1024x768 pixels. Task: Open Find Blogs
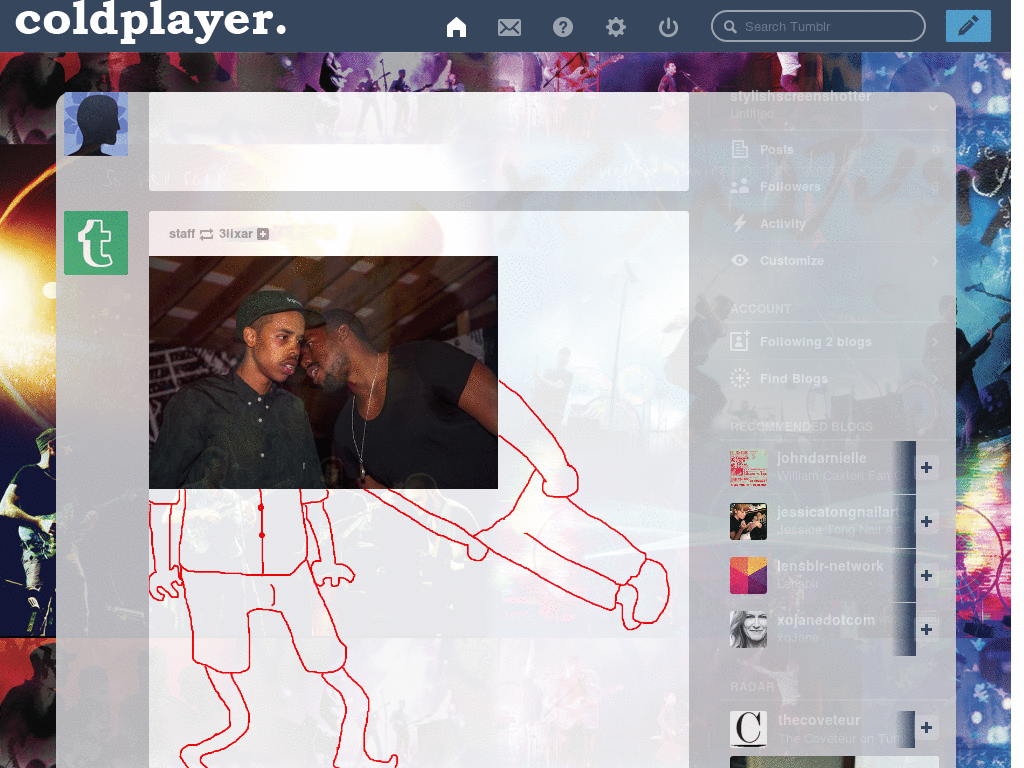835,379
